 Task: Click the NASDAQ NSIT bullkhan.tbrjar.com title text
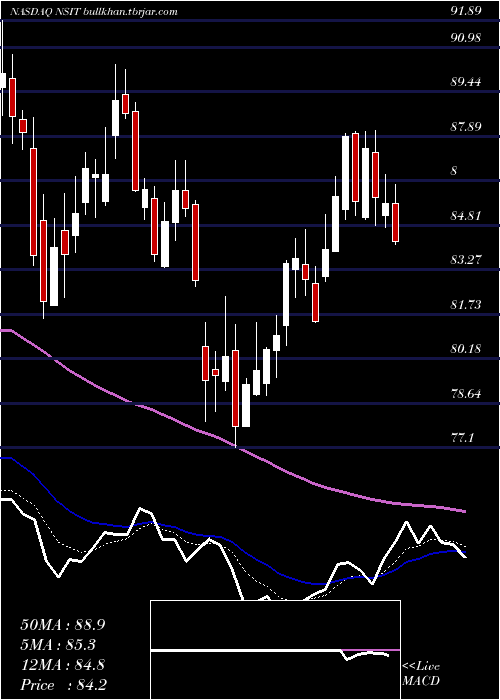[x=93, y=12]
